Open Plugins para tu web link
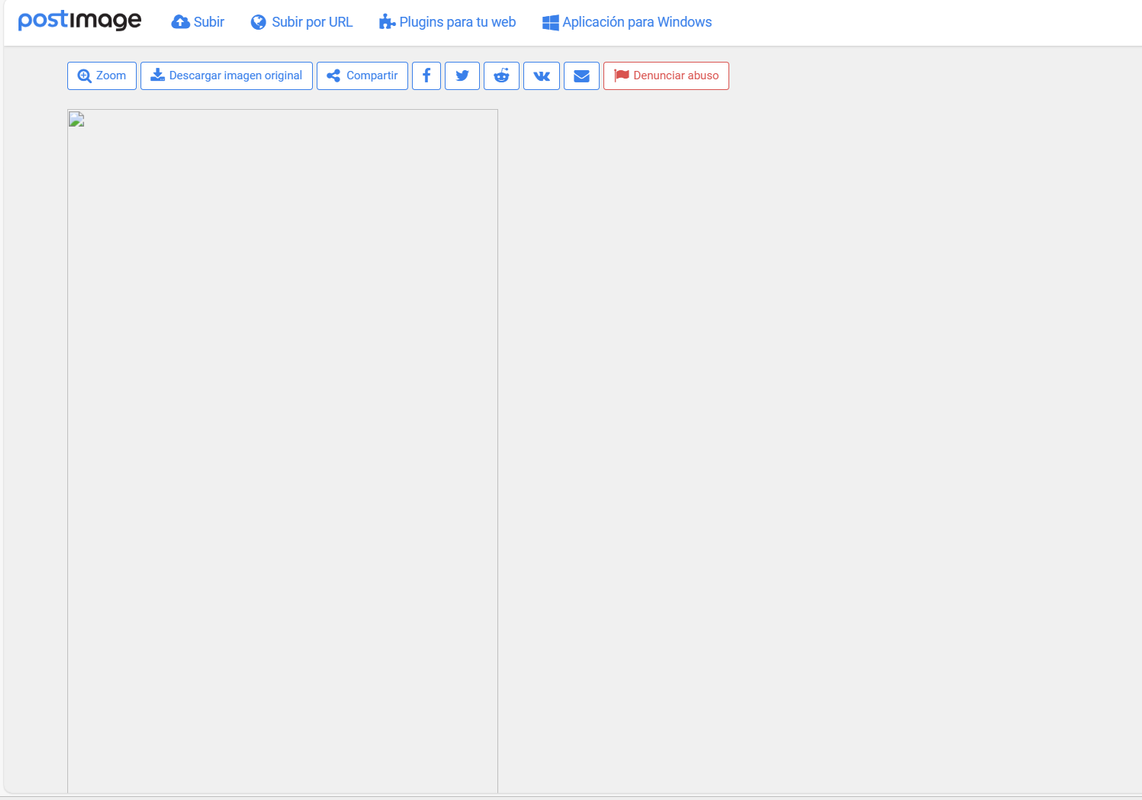This screenshot has height=800, width=1142. point(447,22)
